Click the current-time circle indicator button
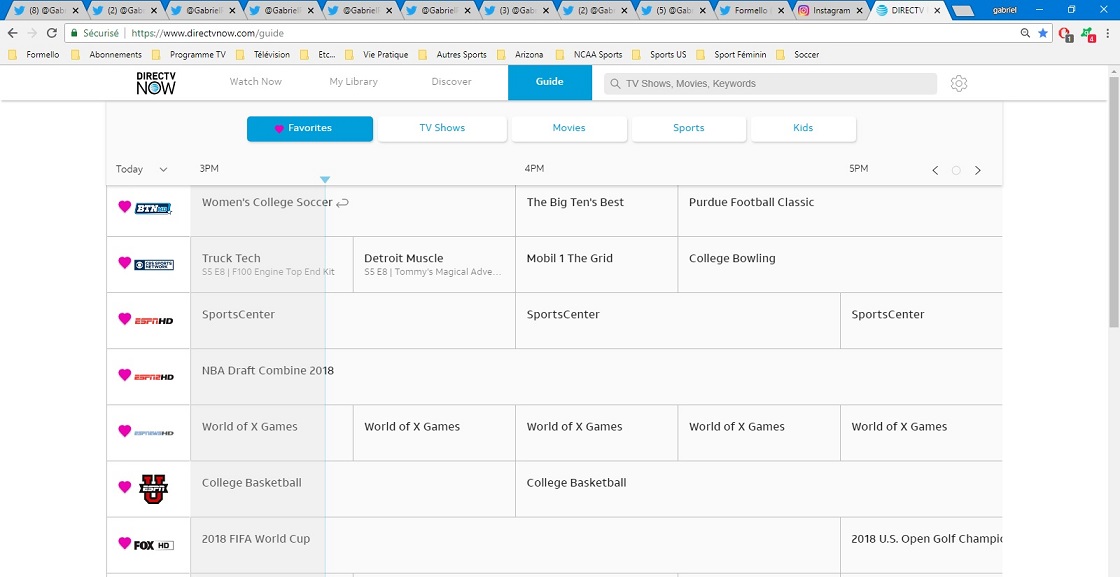This screenshot has height=577, width=1120. [956, 170]
